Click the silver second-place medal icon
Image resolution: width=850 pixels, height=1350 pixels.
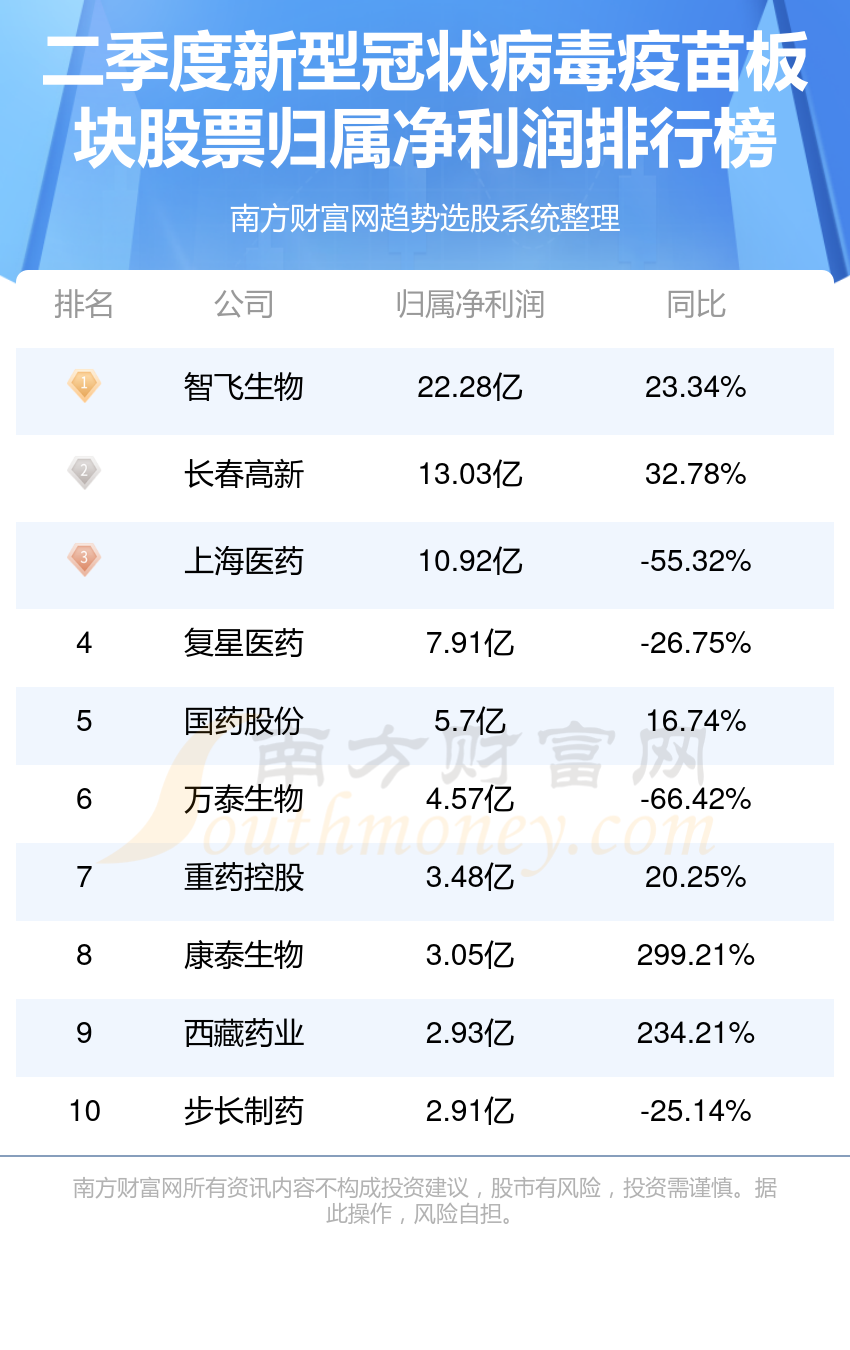point(84,473)
